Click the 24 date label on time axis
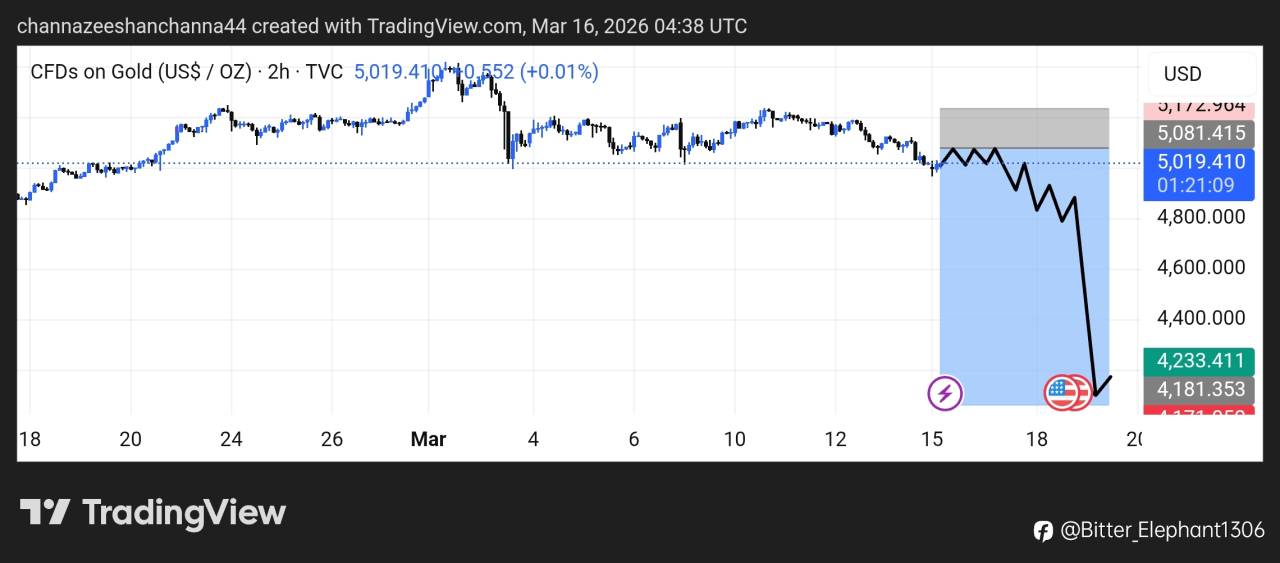 (231, 439)
